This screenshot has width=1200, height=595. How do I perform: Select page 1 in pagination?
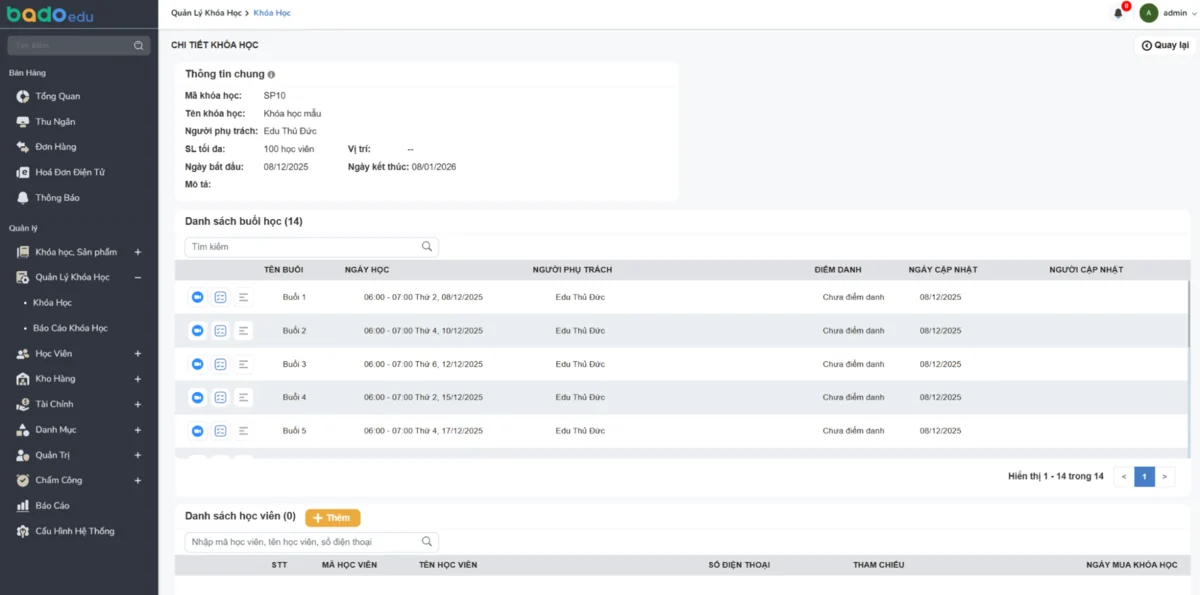click(x=1144, y=477)
